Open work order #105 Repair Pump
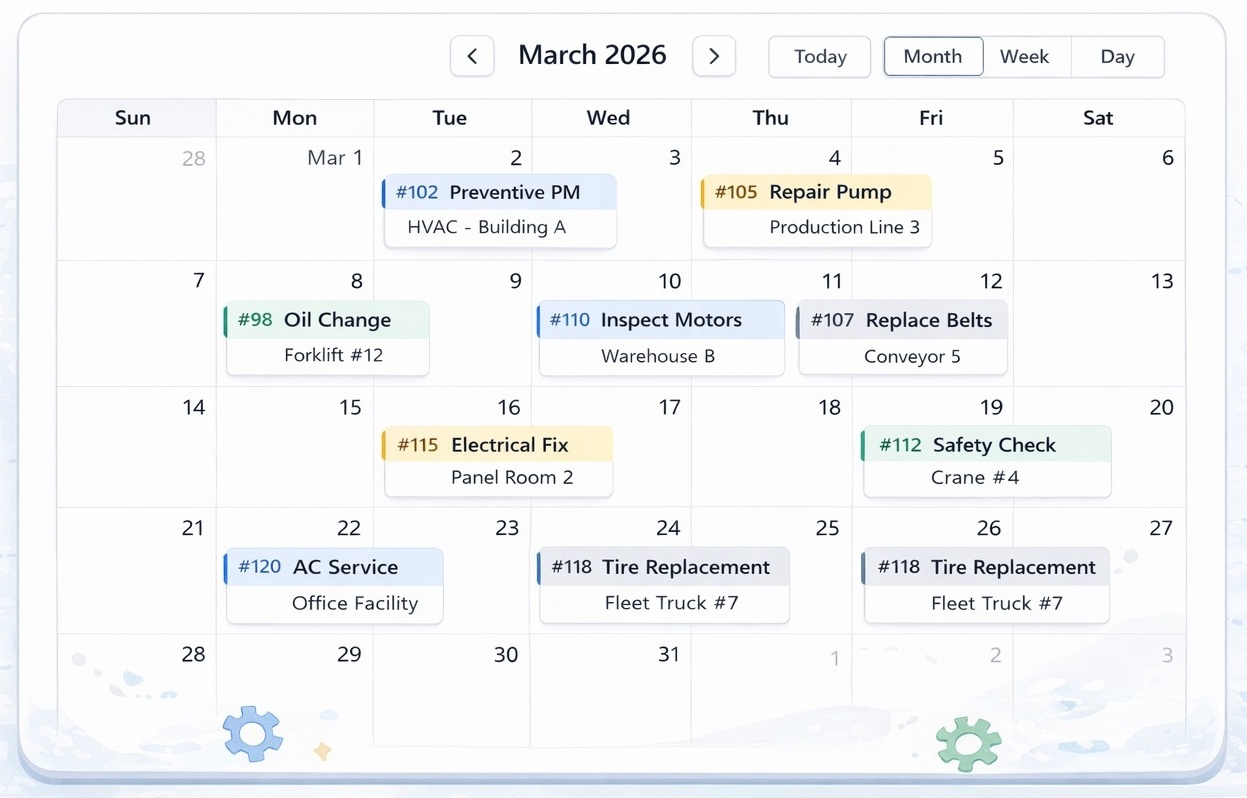 816,211
